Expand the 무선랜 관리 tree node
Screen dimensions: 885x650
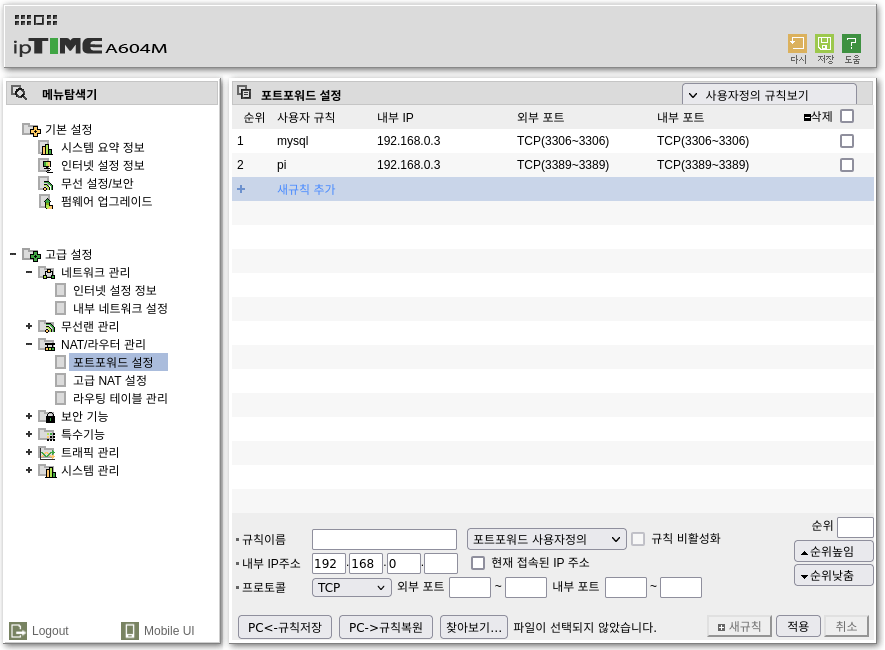click(29, 326)
